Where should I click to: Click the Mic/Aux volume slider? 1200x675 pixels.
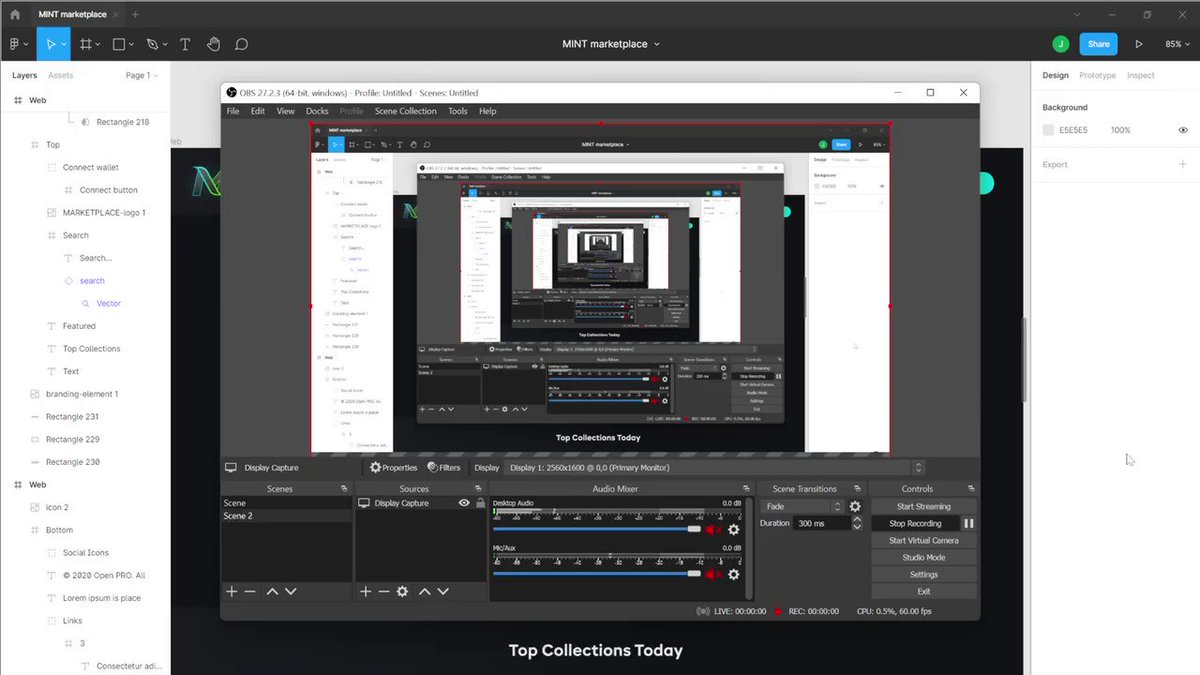tap(596, 574)
